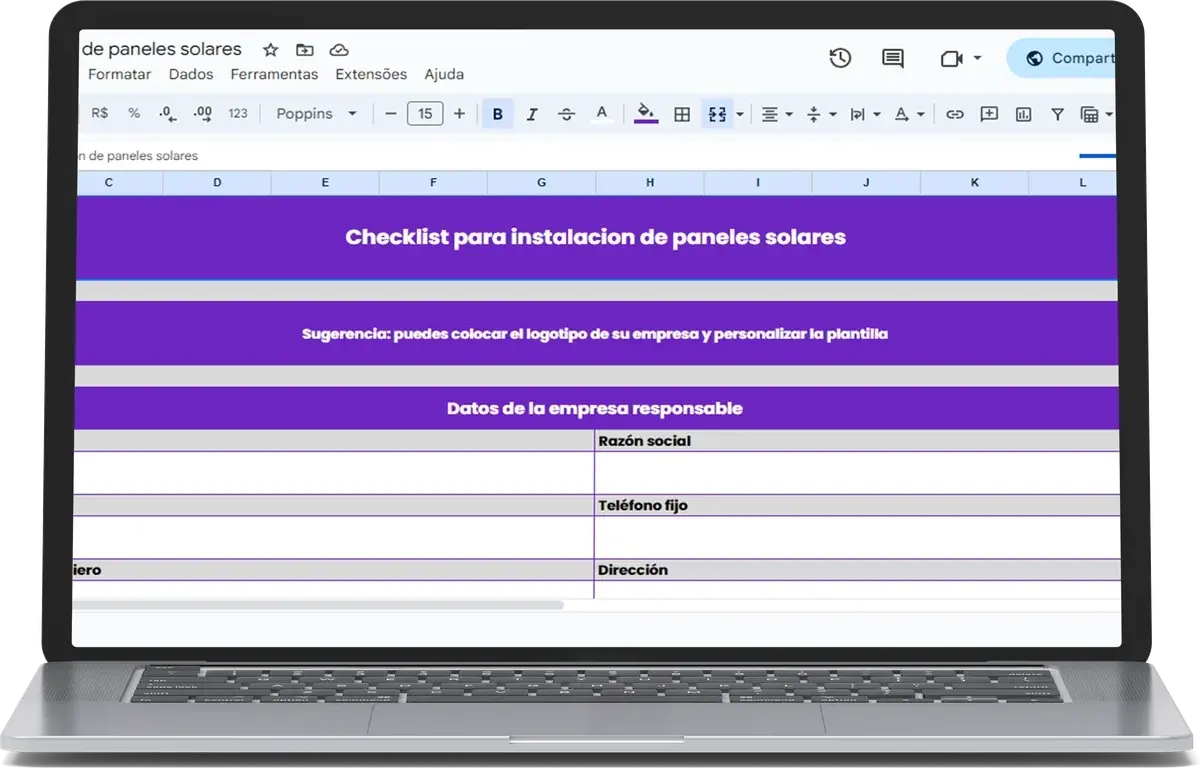Select column L header

point(1073,182)
